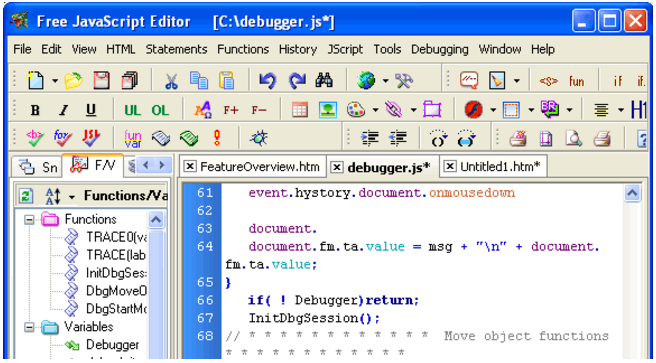
Task: Decrease font size with F- button
Action: [259, 110]
